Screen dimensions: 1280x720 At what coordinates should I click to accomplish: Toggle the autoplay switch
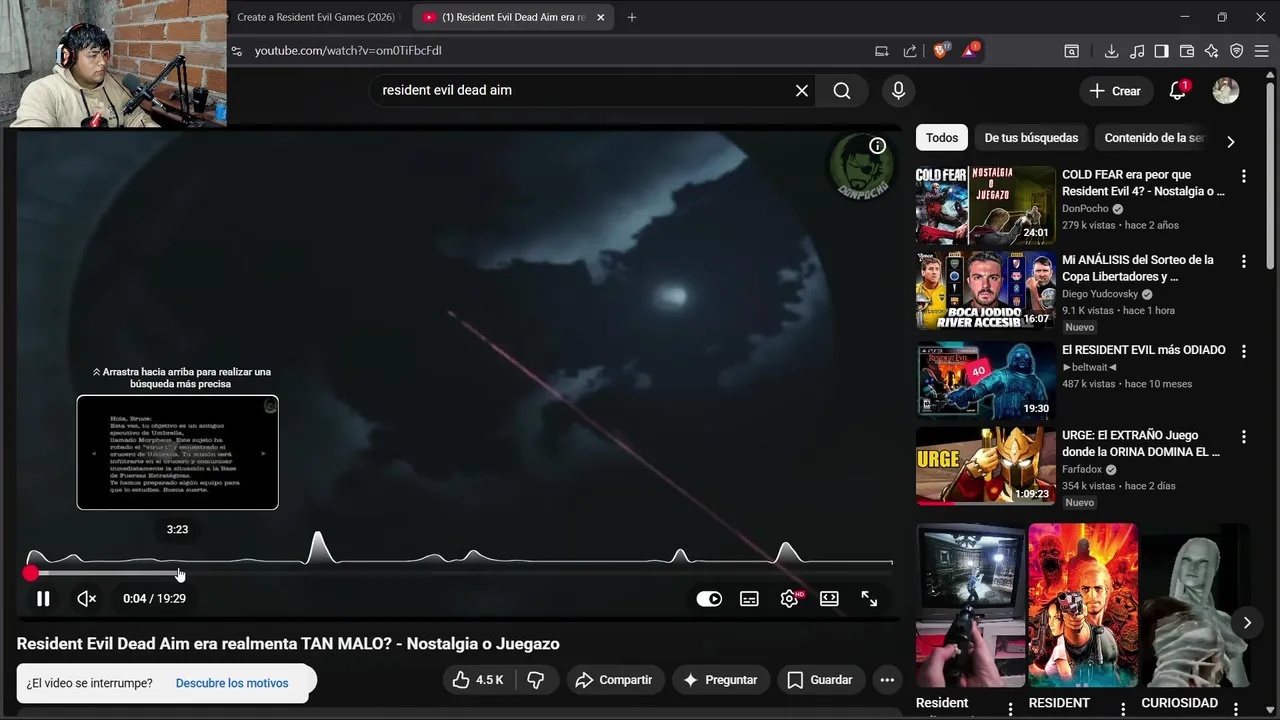[709, 598]
